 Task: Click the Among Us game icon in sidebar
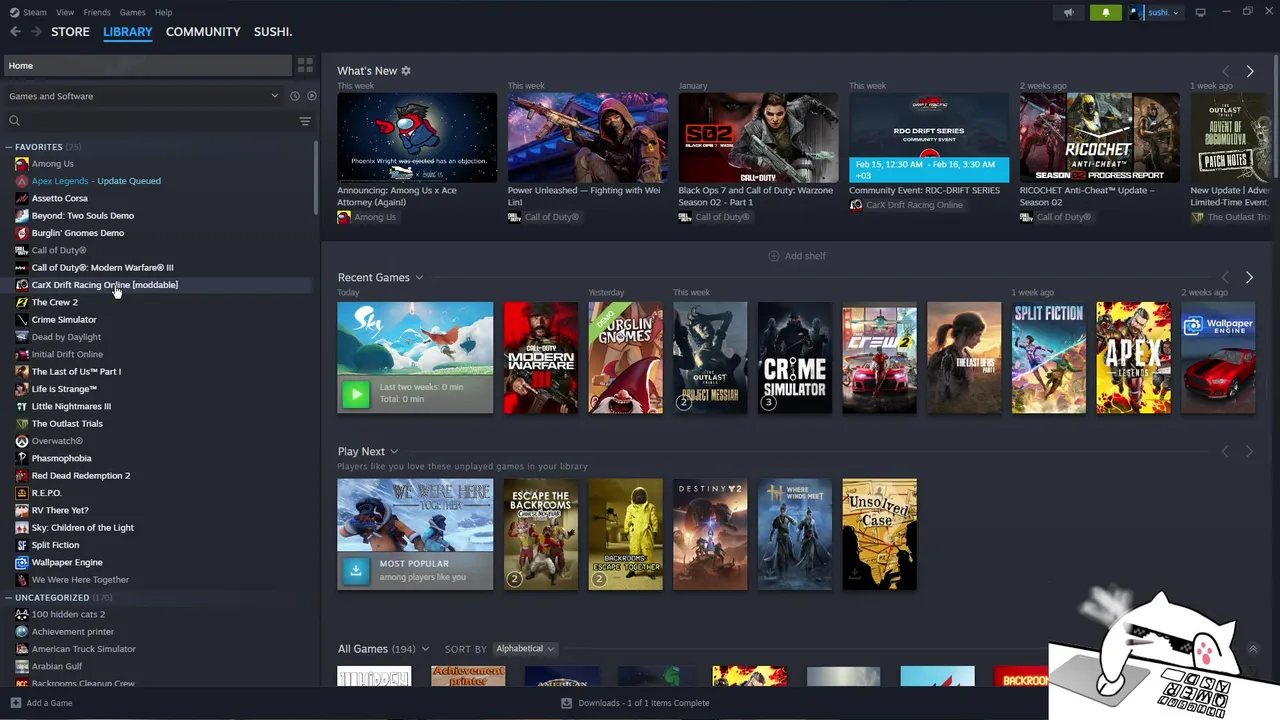[22, 164]
